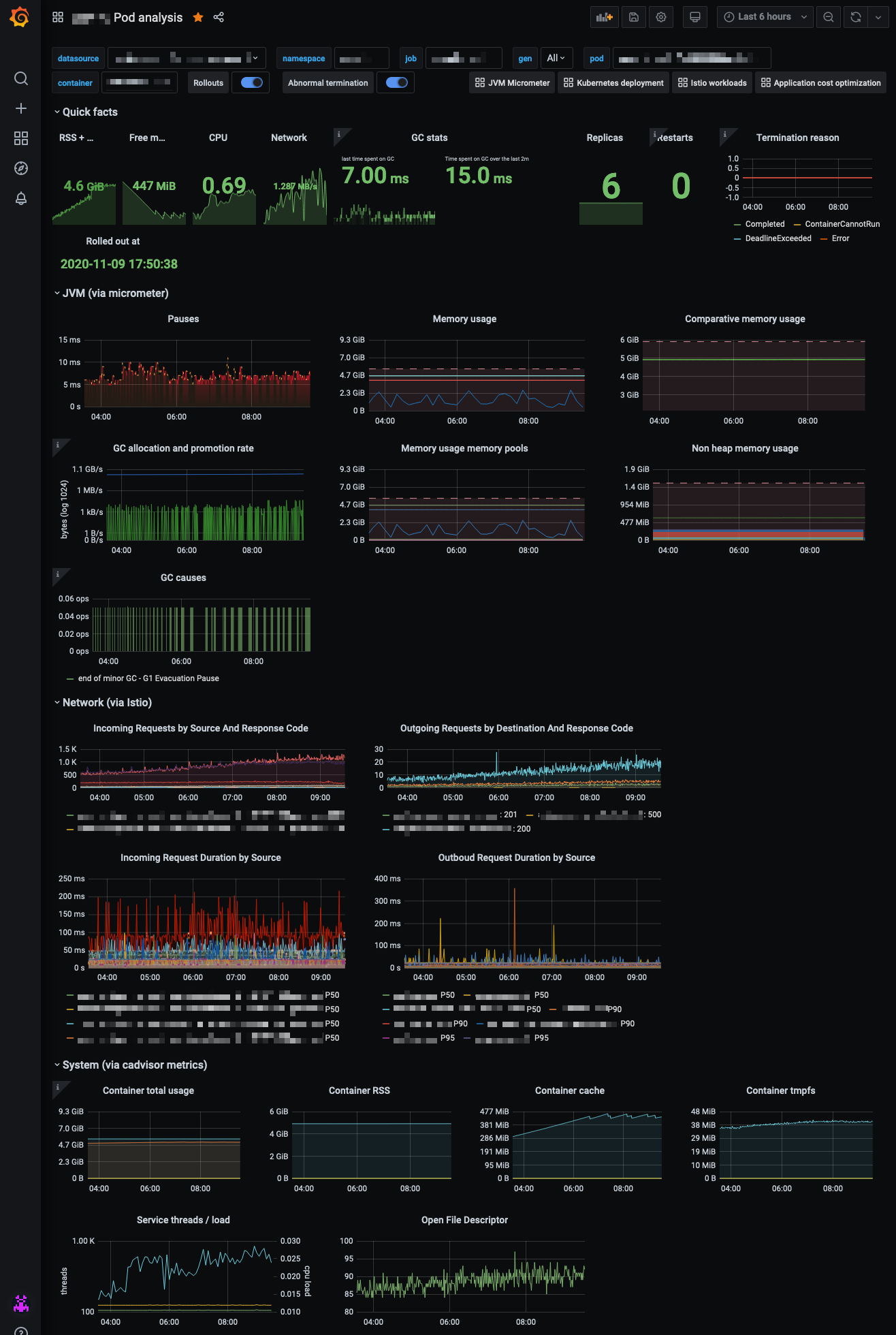Click info icon on GC causes panel
896x1335 pixels.
(57, 574)
